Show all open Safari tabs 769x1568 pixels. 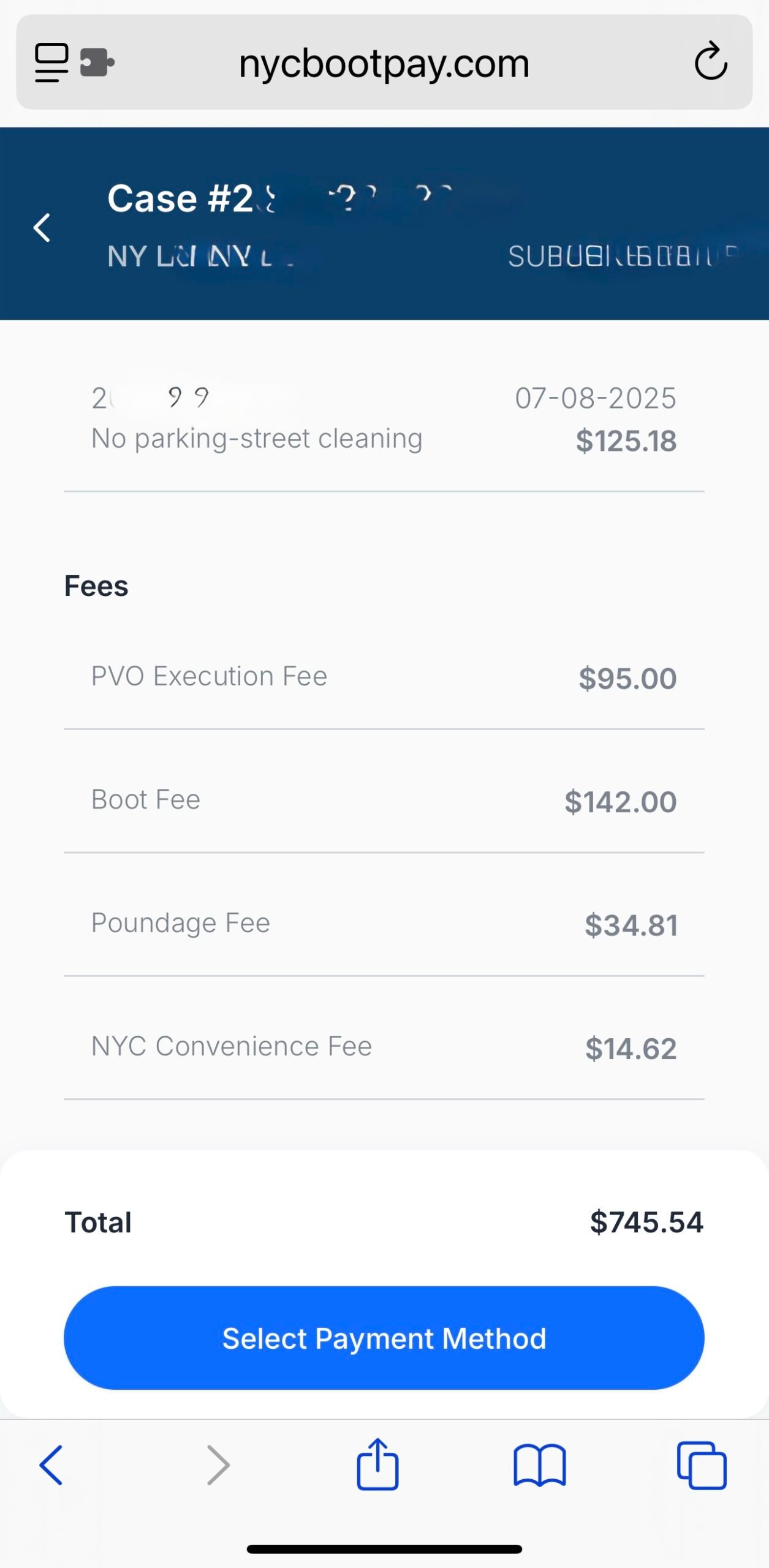[x=702, y=1464]
